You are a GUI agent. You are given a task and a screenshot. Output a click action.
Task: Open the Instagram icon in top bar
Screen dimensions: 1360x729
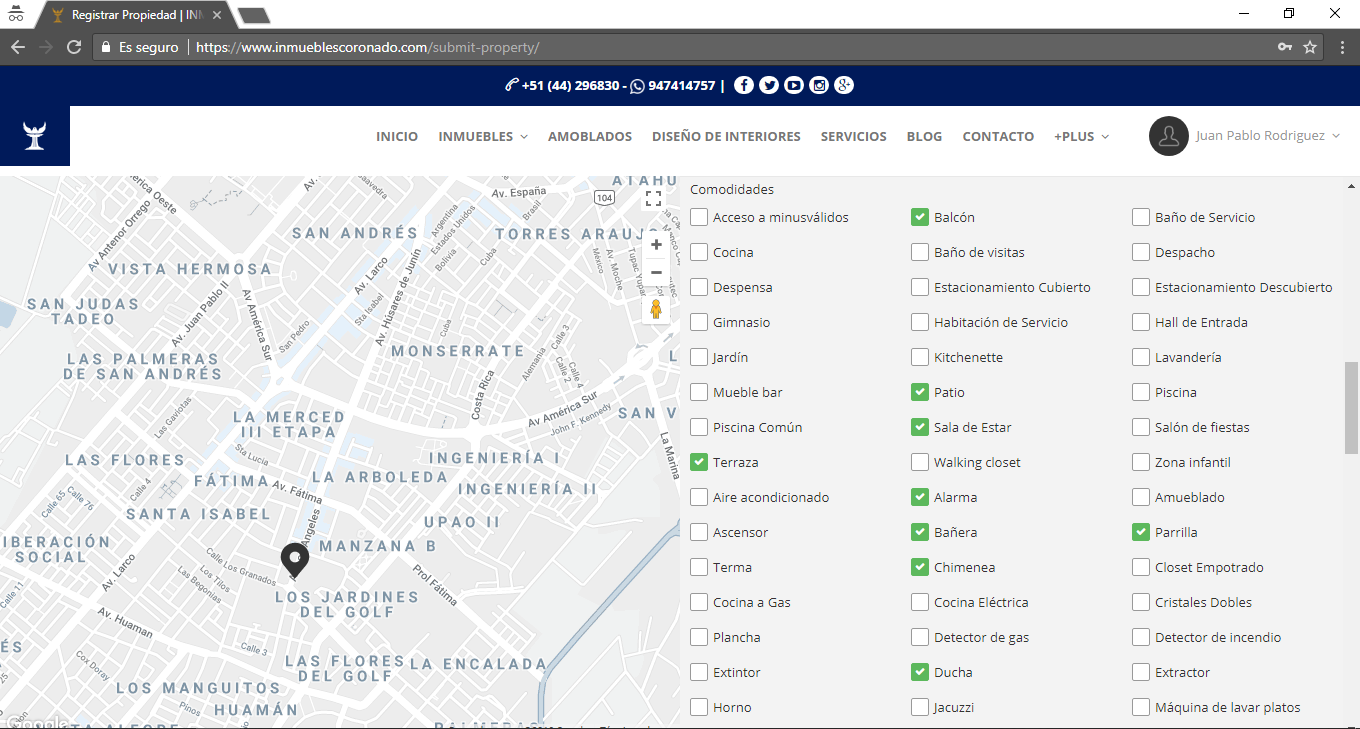coord(819,85)
